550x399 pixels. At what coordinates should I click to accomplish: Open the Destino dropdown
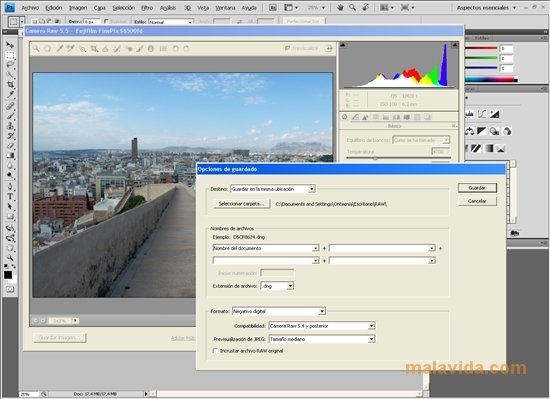[273, 189]
